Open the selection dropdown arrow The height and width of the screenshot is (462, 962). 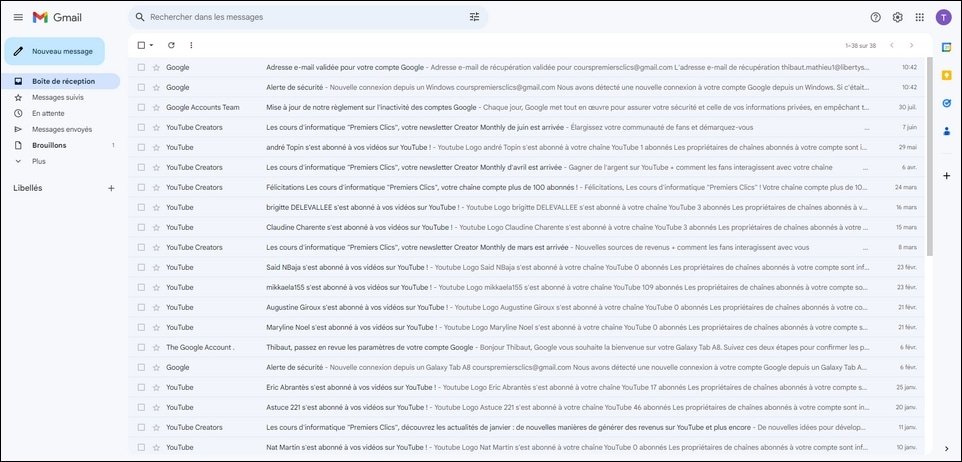pyautogui.click(x=152, y=45)
